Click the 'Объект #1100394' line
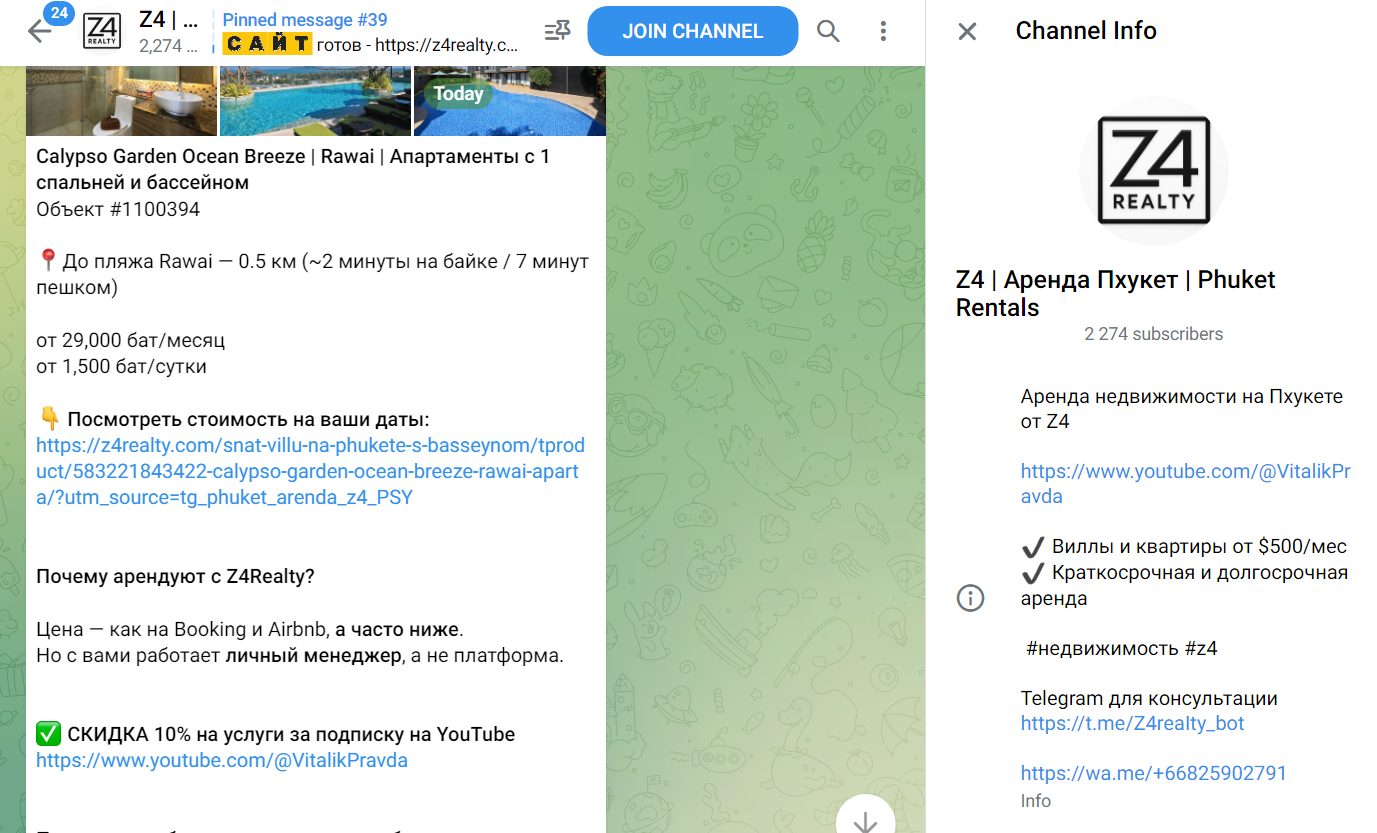The width and height of the screenshot is (1377, 833). [118, 209]
